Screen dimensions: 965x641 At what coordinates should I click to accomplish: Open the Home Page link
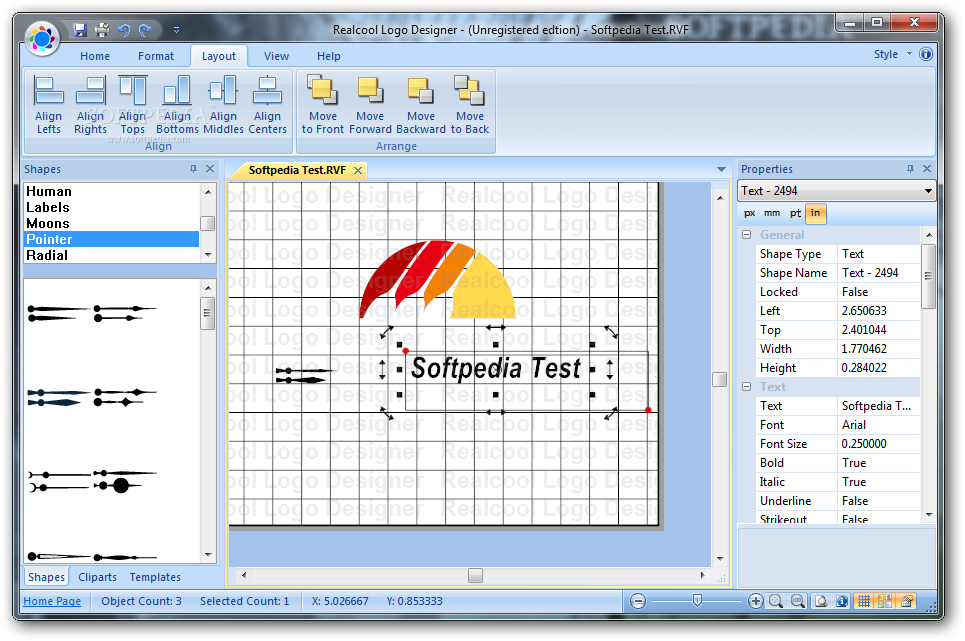52,601
